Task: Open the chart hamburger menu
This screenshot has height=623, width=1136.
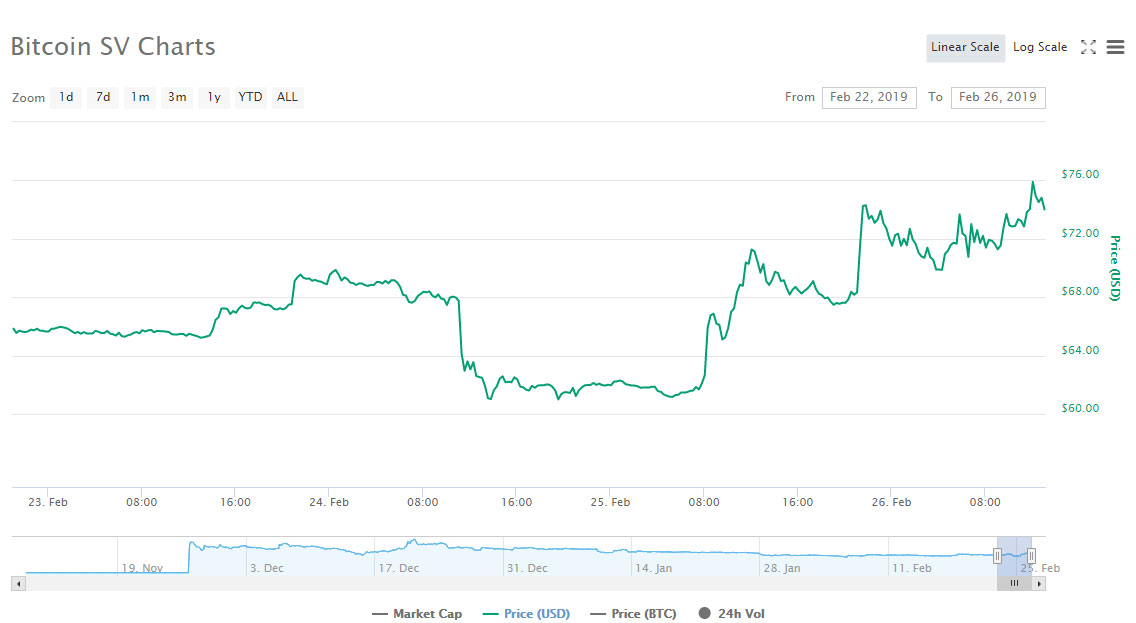Action: (1116, 47)
